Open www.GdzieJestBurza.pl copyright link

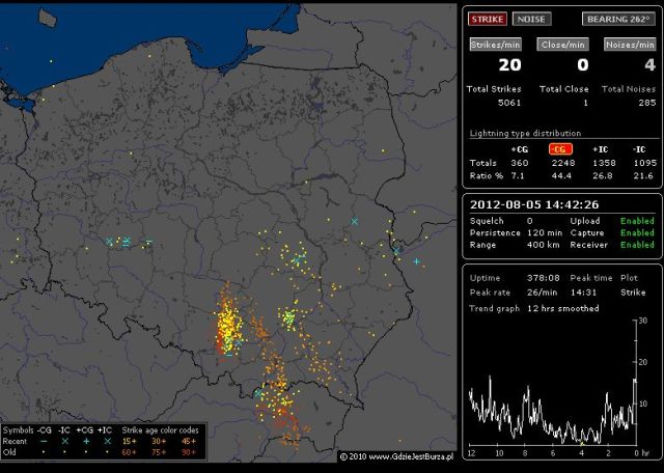(396, 456)
